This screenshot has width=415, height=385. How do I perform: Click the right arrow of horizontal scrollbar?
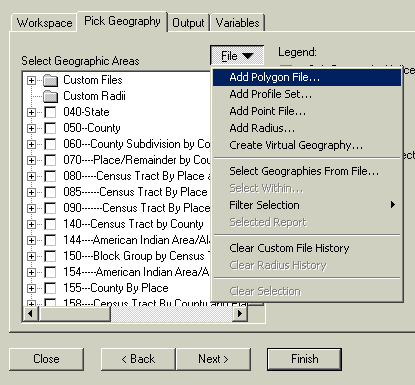pos(240,313)
